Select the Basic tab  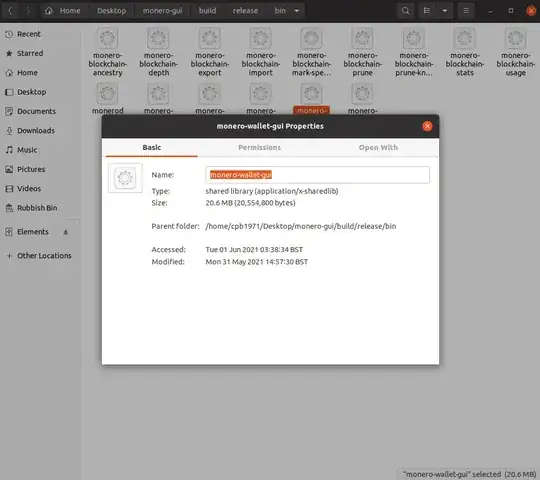coord(152,147)
